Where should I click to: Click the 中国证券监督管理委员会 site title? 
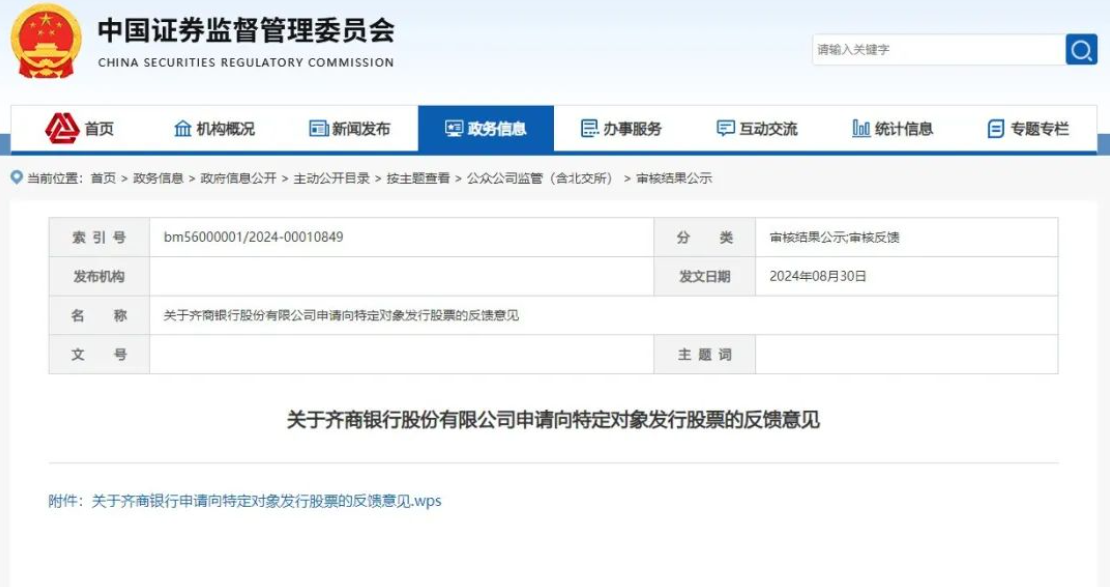coord(246,30)
